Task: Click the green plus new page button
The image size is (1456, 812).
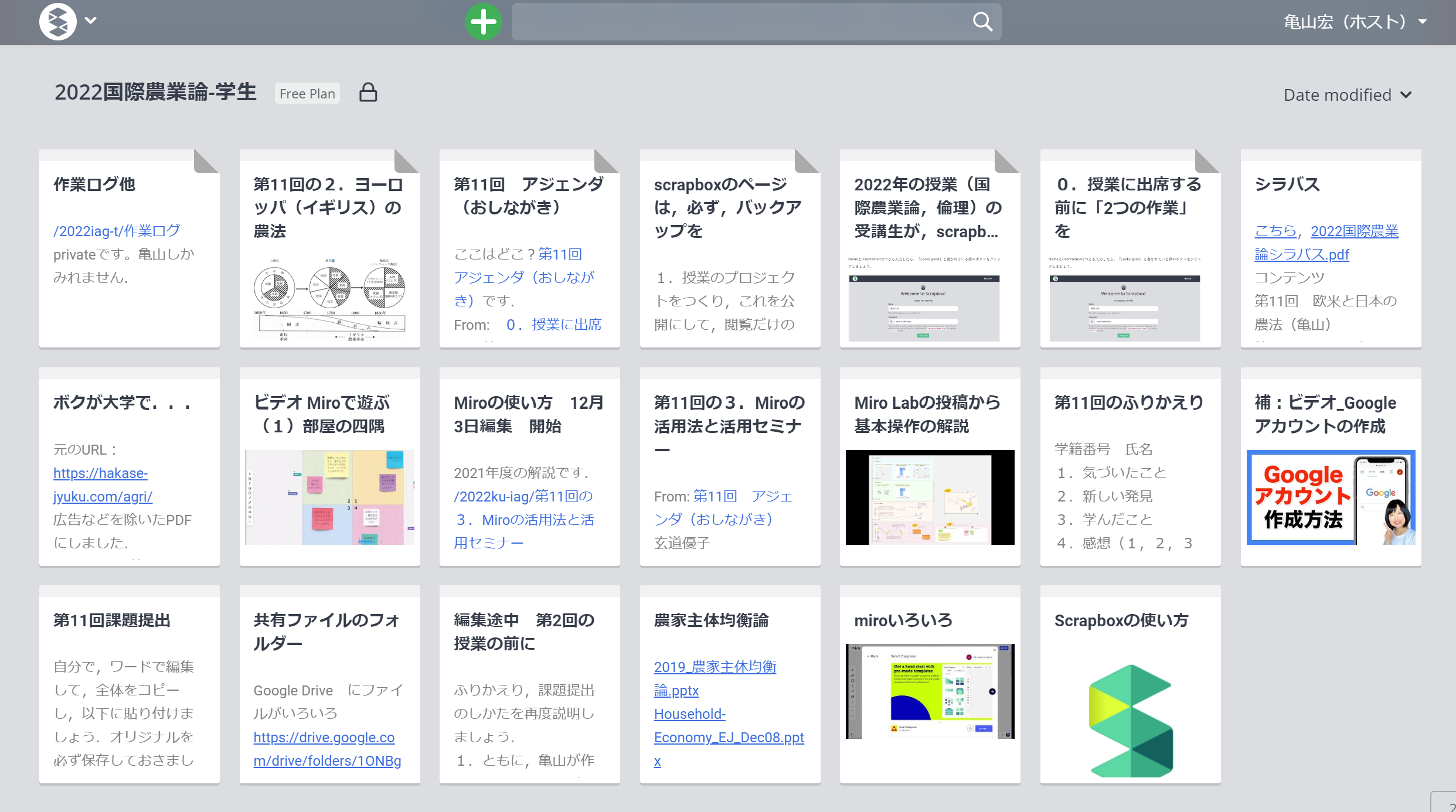Action: 483,22
